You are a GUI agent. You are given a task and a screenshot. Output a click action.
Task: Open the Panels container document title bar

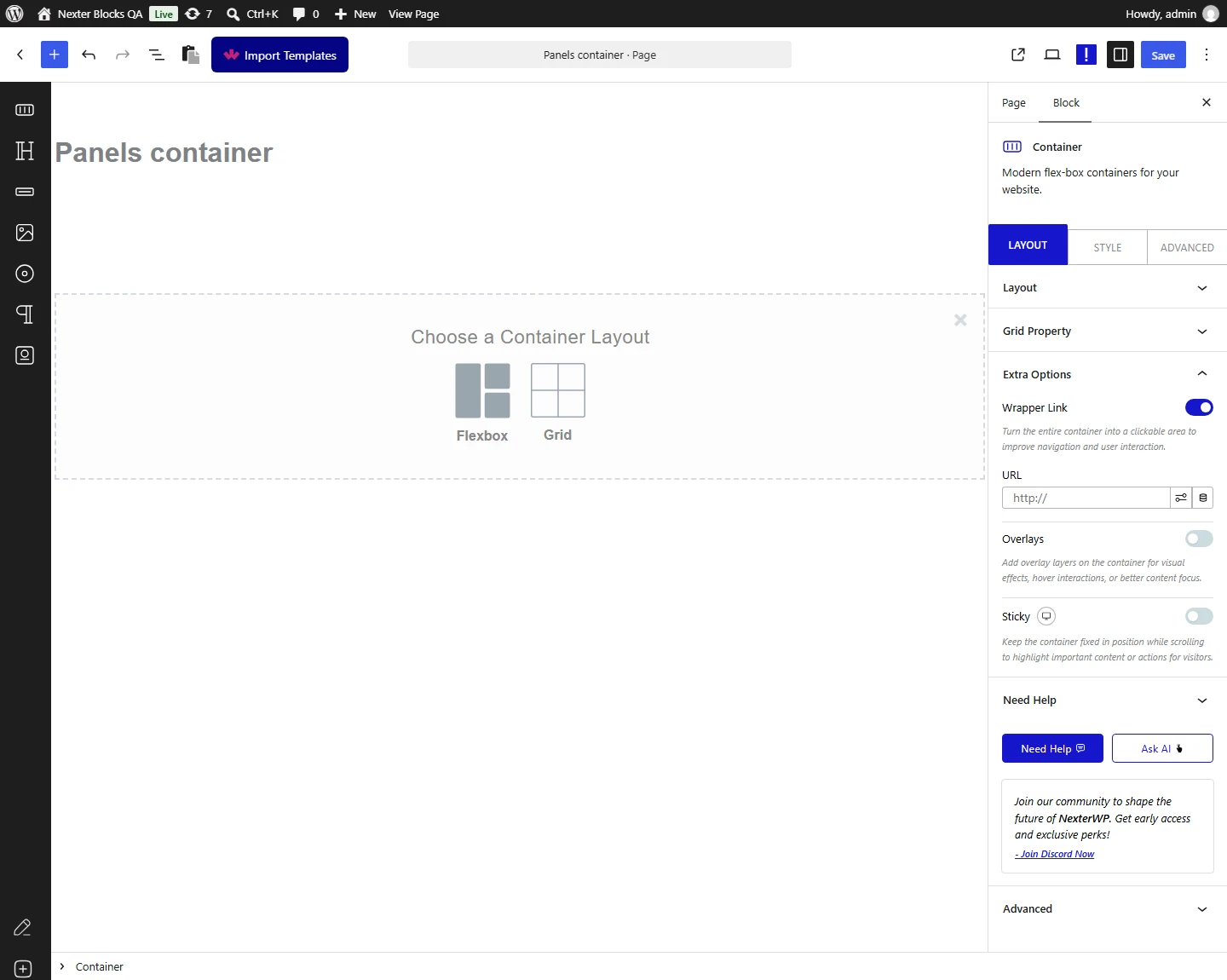pyautogui.click(x=600, y=55)
